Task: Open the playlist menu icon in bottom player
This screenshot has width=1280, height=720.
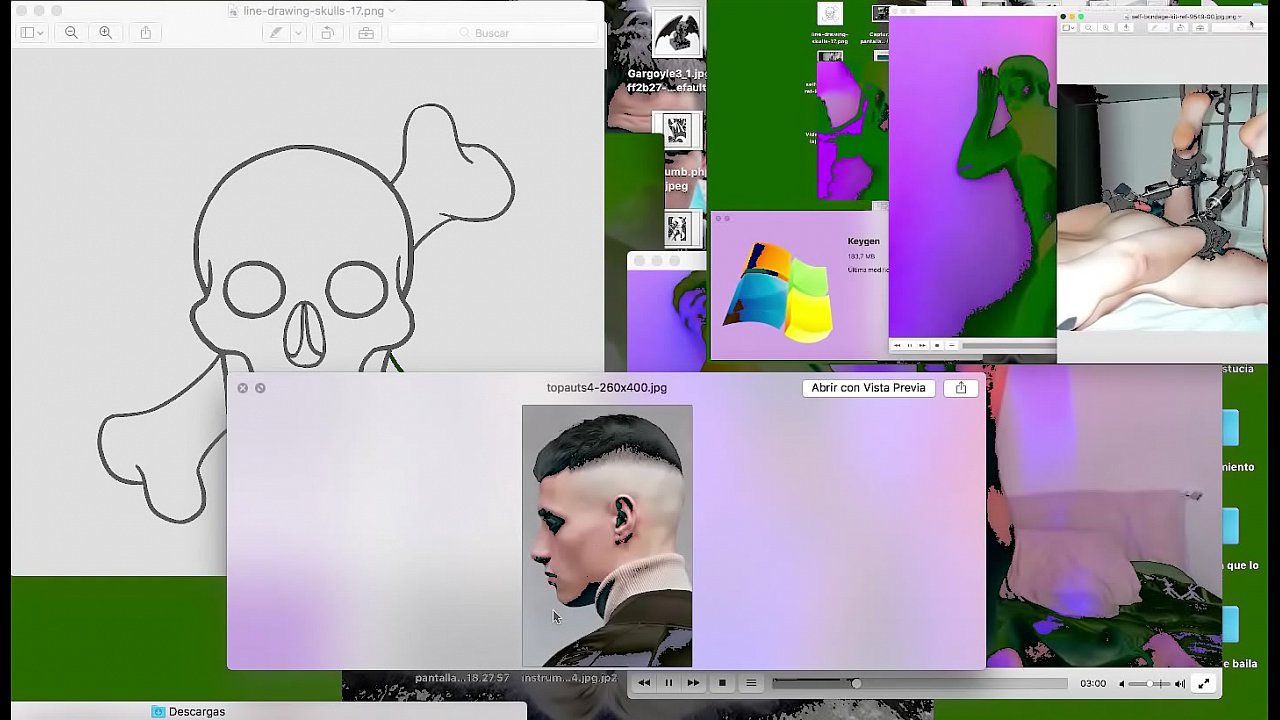Action: pos(751,683)
